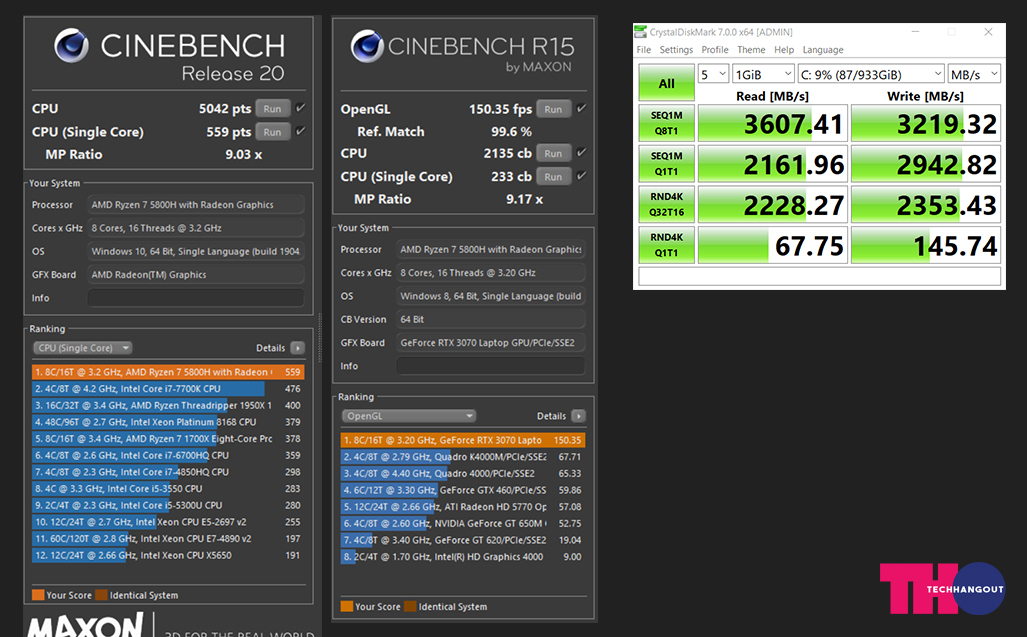Screen dimensions: 1027x637
Task: Open the 1GiB test size dropdown
Action: click(x=763, y=74)
